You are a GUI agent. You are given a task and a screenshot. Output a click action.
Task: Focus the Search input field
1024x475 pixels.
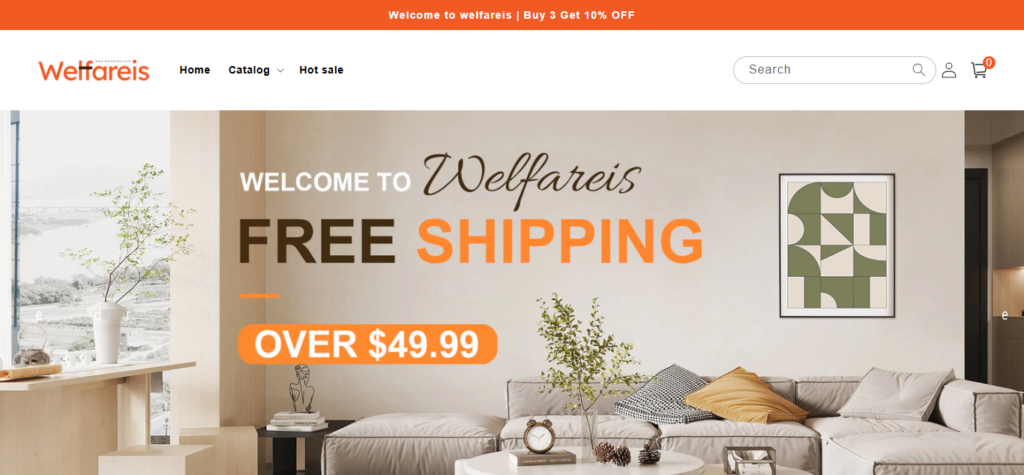click(x=834, y=70)
